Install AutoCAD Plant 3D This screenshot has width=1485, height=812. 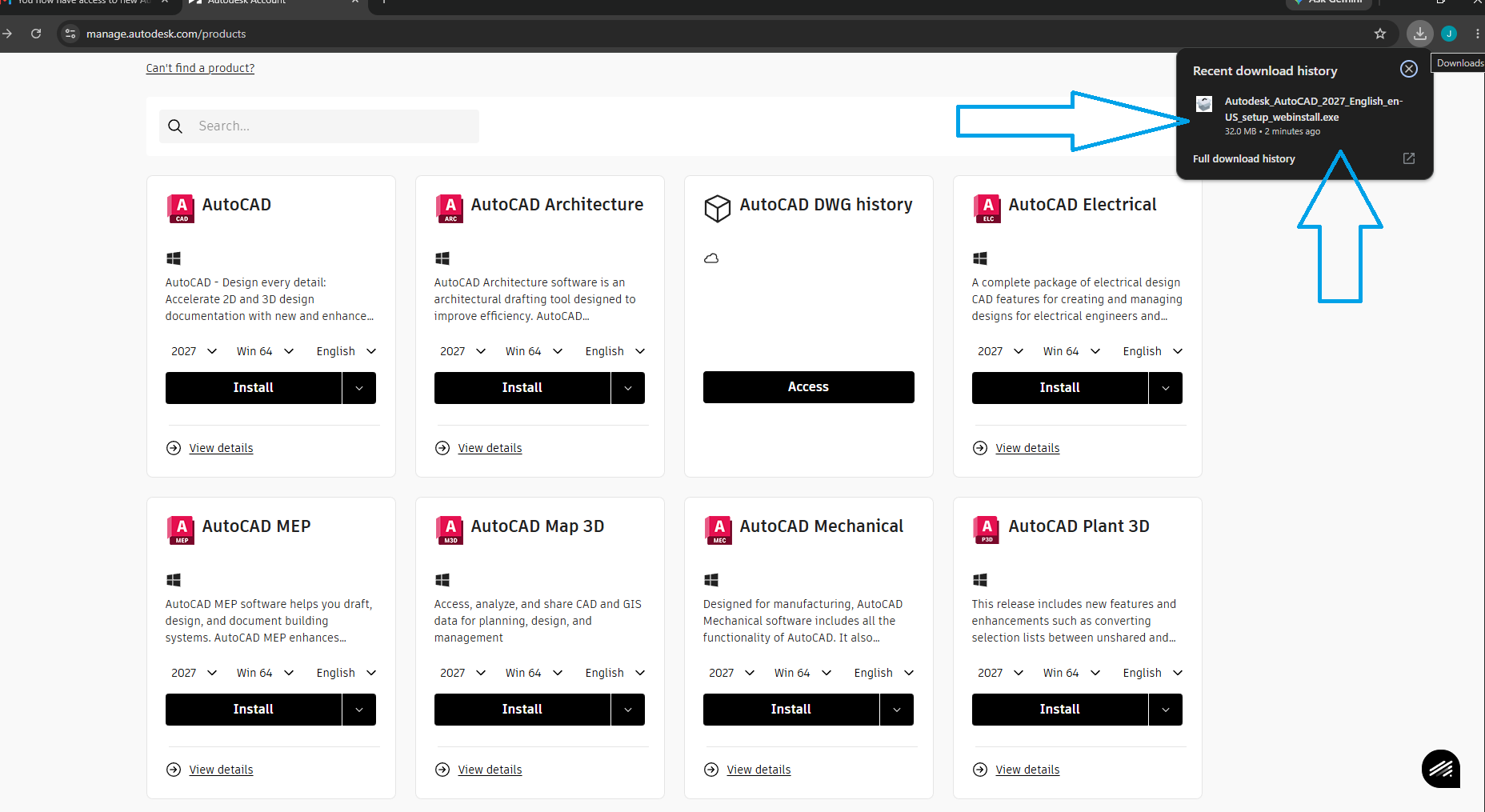[x=1060, y=710]
